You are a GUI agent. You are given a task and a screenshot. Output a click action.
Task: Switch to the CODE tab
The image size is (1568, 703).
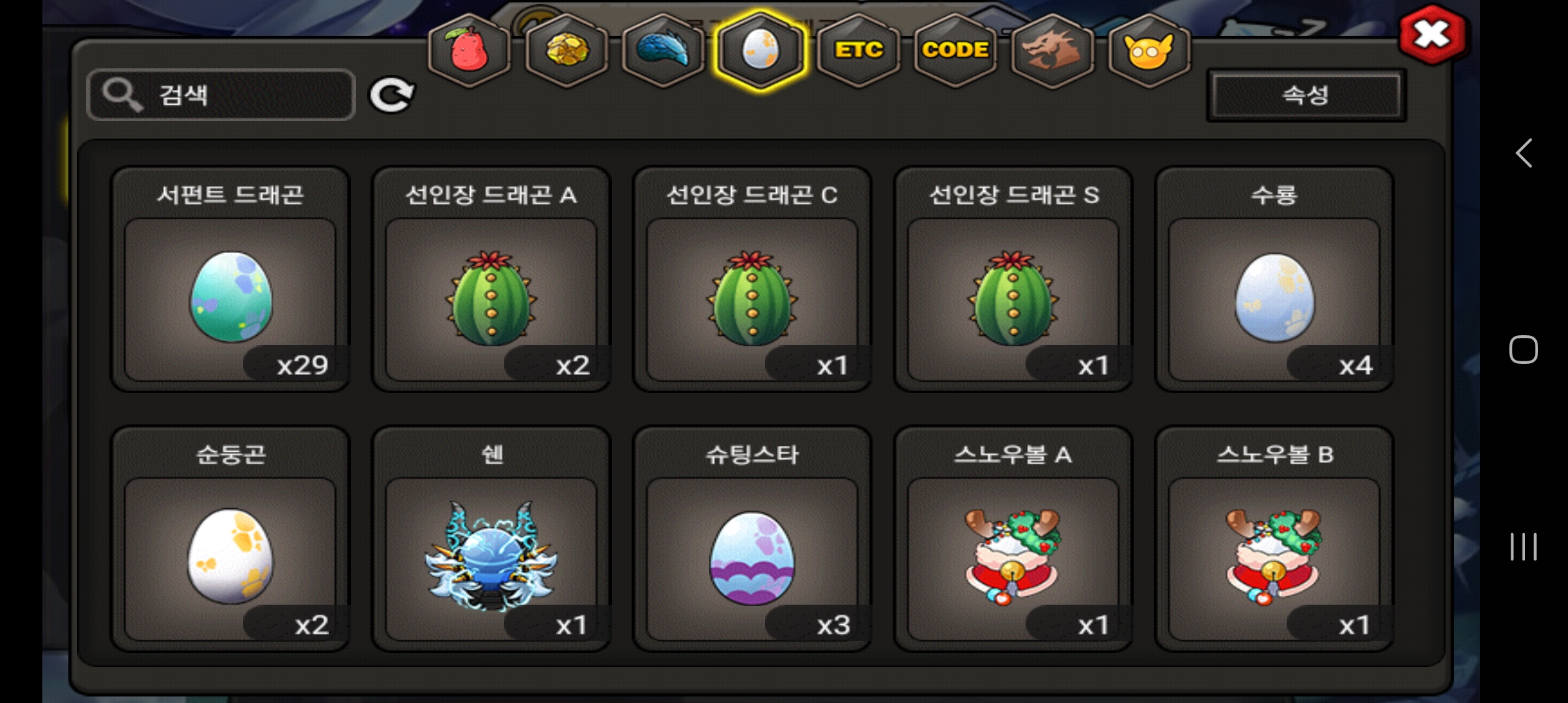point(955,50)
